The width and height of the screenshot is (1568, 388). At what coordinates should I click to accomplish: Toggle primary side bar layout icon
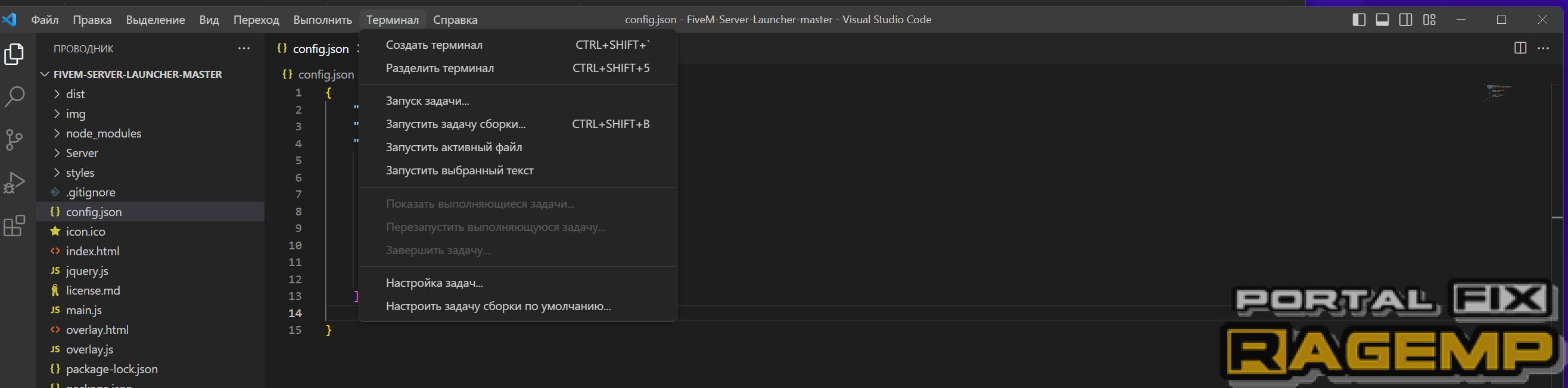[x=1359, y=20]
